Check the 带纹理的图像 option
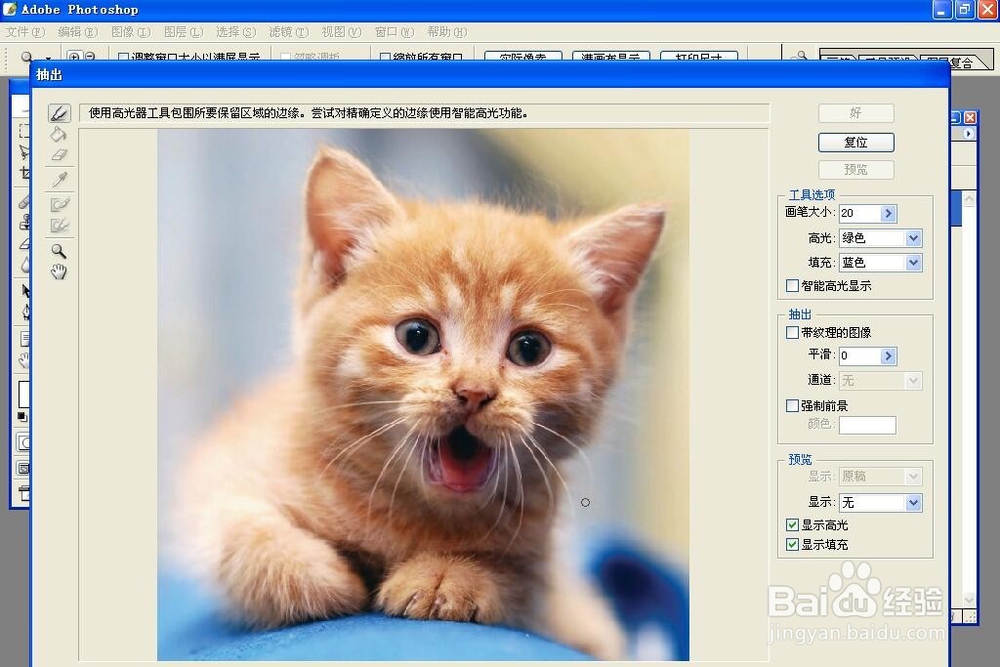The image size is (1000, 667). tap(791, 332)
